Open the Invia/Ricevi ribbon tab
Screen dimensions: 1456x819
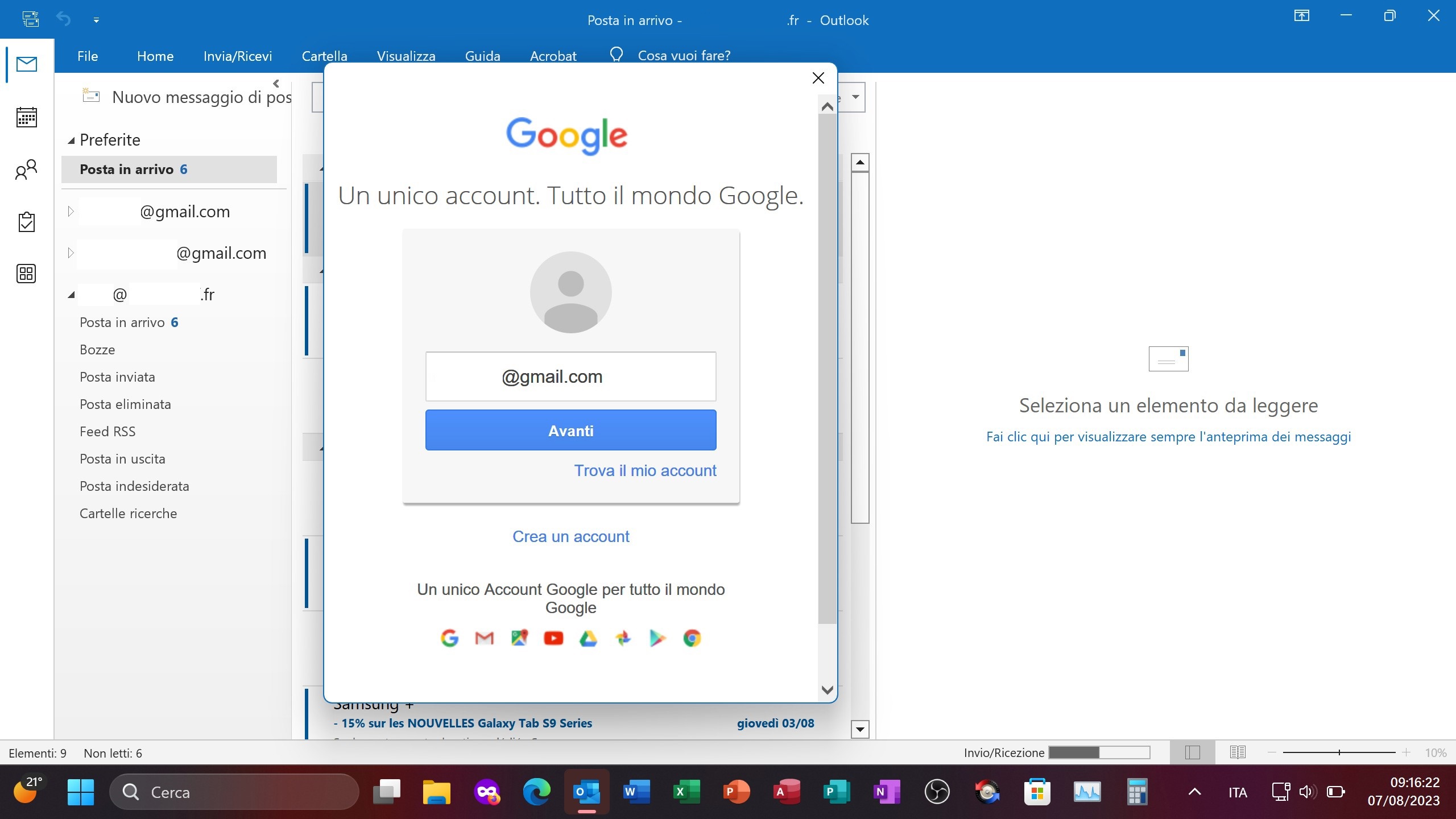(x=238, y=56)
